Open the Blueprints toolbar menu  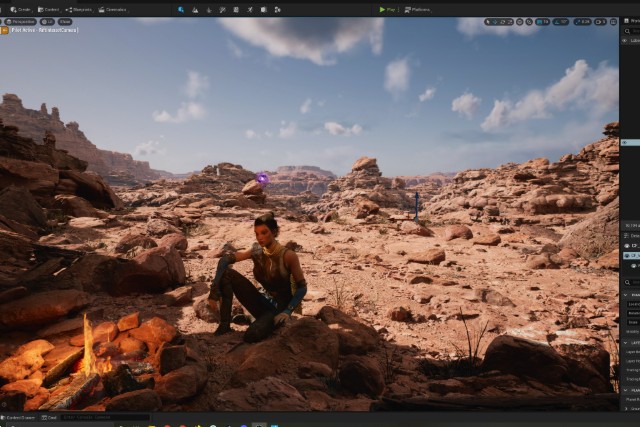[79, 9]
